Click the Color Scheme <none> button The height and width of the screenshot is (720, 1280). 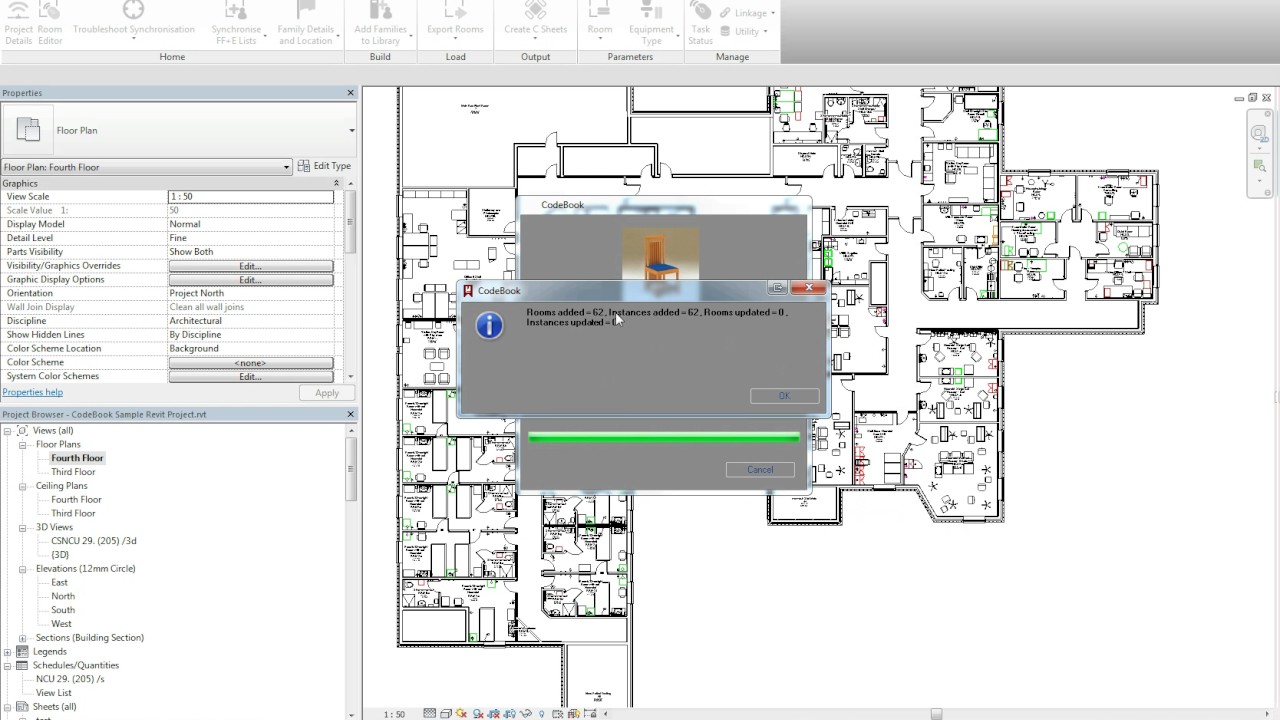click(250, 363)
